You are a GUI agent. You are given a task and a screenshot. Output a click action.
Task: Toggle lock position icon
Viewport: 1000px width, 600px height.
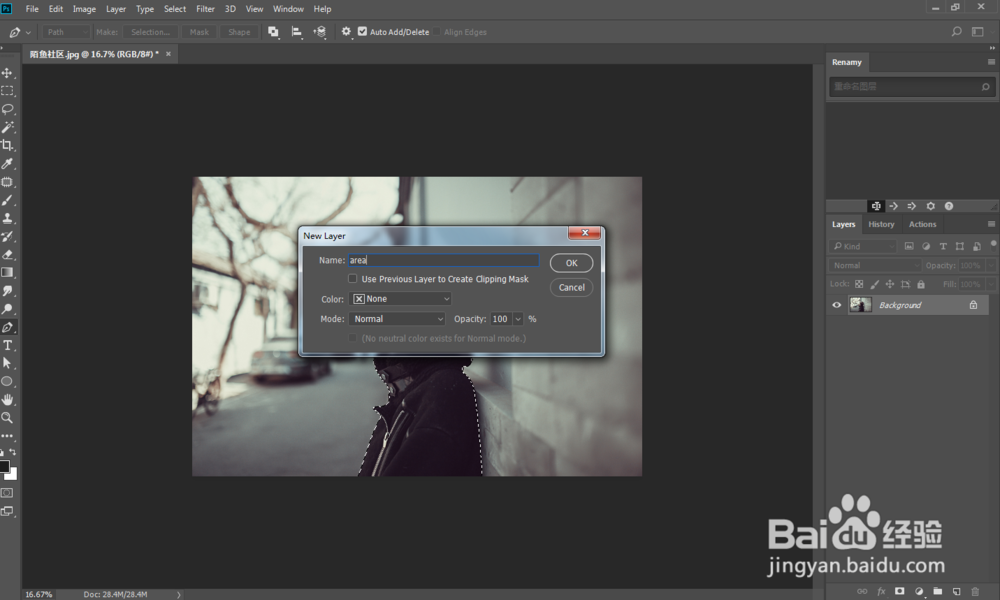pyautogui.click(x=890, y=284)
